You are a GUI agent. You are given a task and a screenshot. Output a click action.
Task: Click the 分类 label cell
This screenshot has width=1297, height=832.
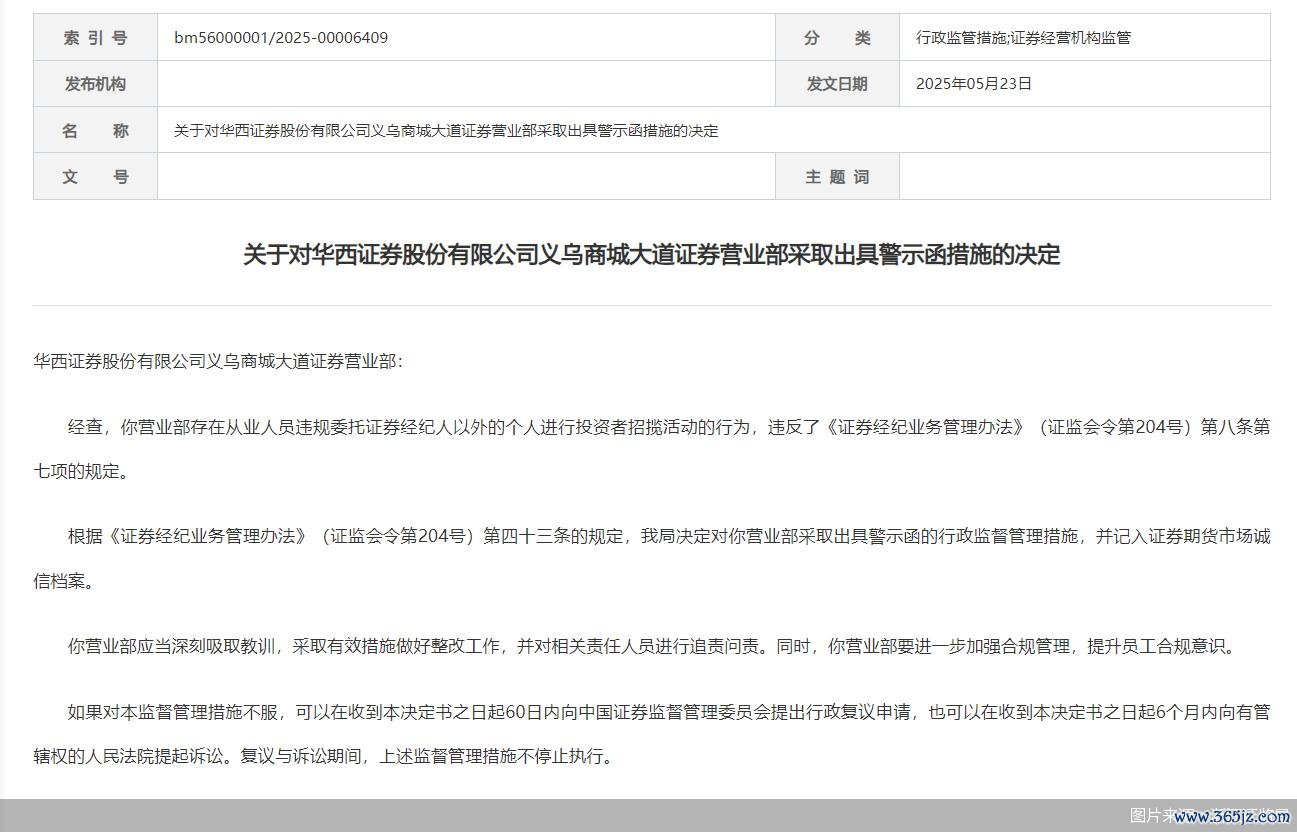click(837, 38)
